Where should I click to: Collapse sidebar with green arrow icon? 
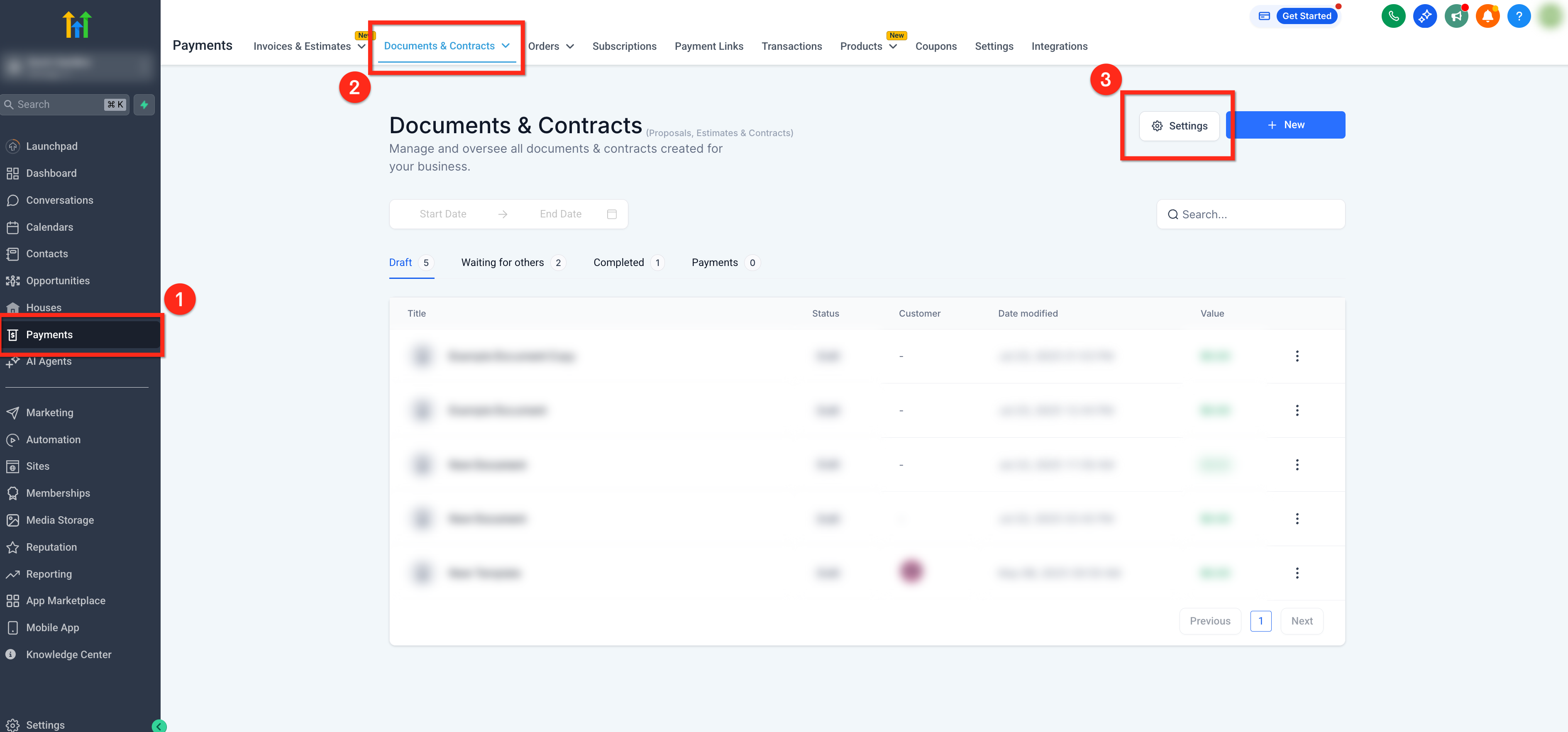click(159, 725)
